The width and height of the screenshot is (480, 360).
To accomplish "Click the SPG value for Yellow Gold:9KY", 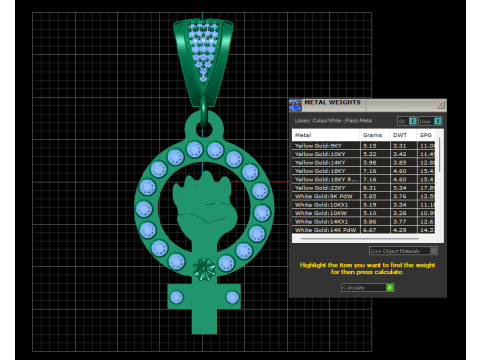I will 427,146.
